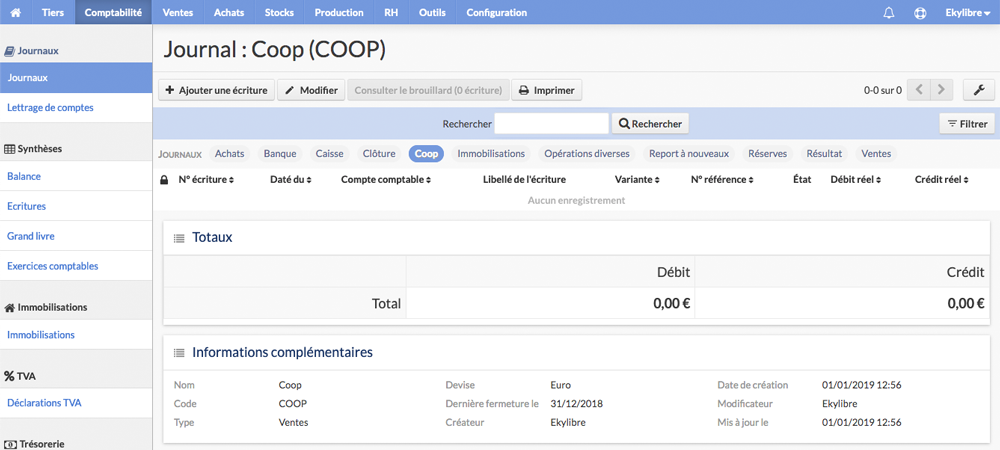Select the Achats journal tab
The width and height of the screenshot is (1000, 450).
(x=230, y=154)
